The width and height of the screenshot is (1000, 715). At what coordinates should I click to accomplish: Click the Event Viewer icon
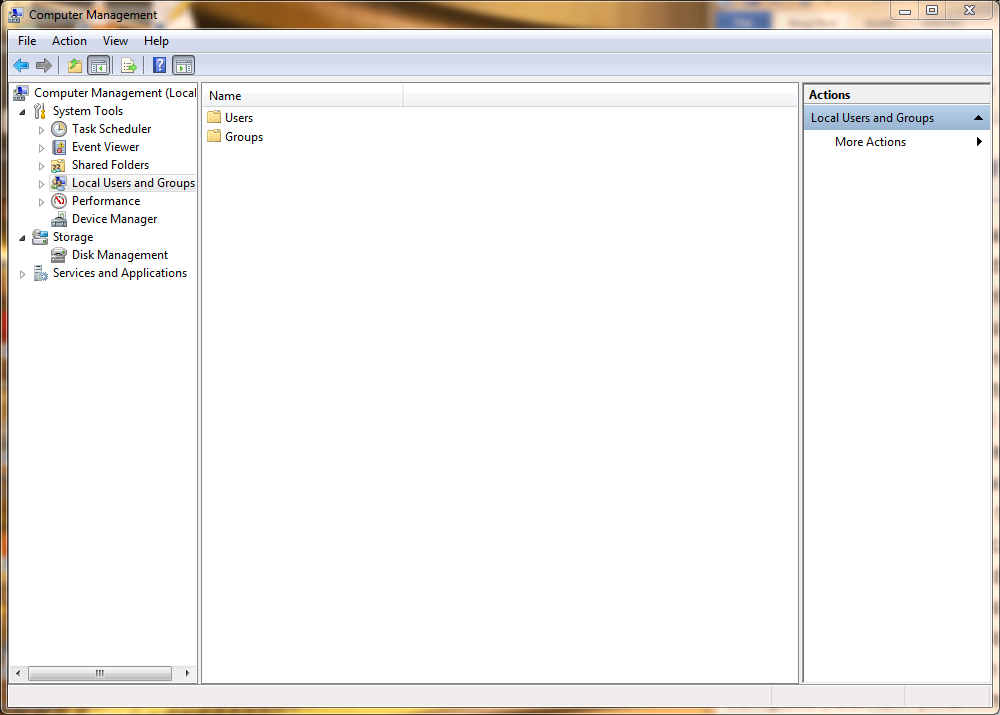click(x=59, y=147)
